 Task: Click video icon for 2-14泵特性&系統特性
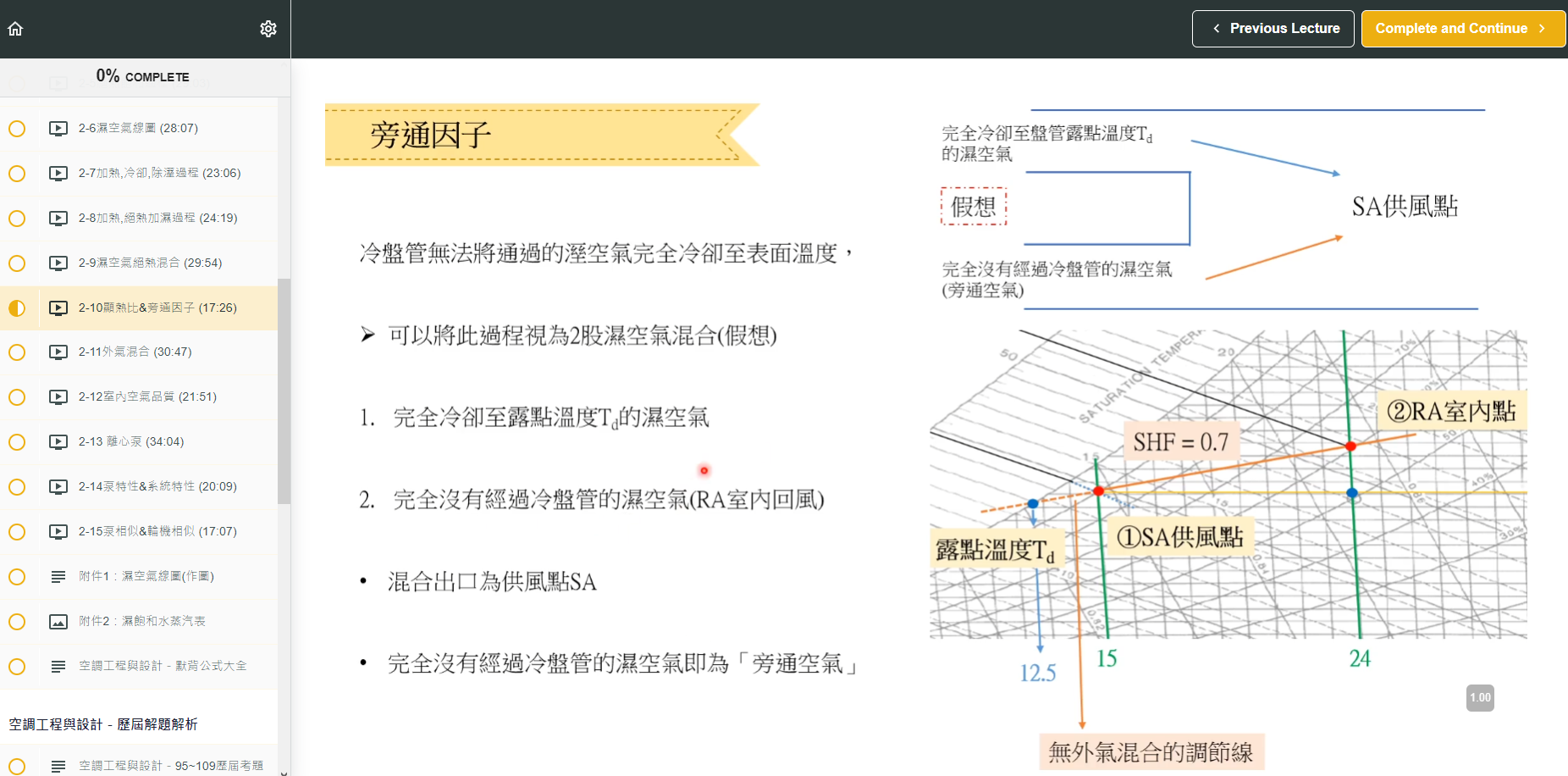point(58,487)
